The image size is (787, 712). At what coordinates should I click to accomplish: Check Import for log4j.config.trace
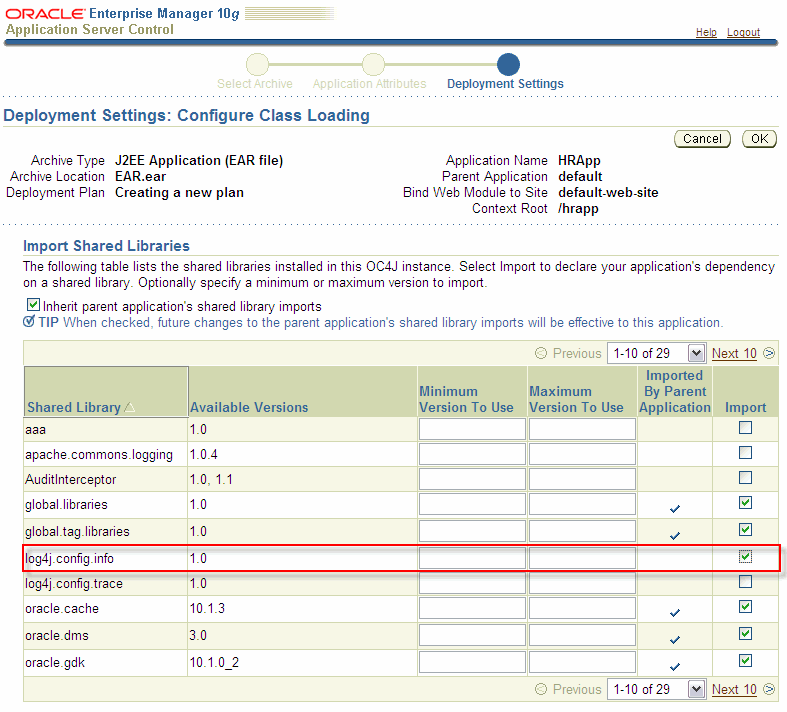745,582
